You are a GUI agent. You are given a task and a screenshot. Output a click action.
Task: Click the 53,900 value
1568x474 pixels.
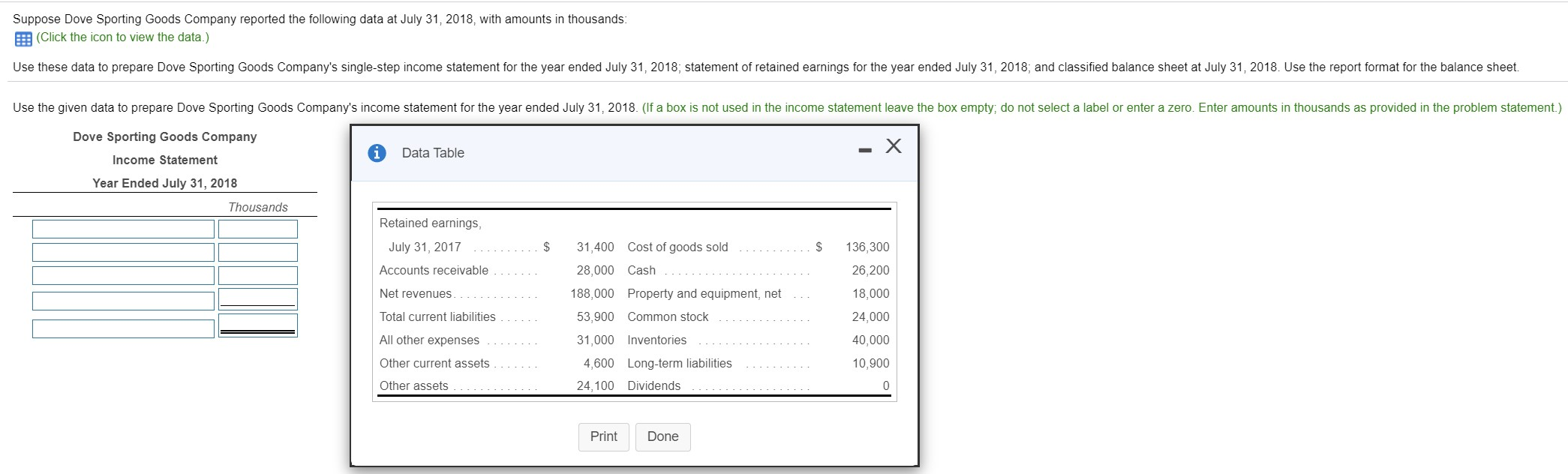pos(595,317)
